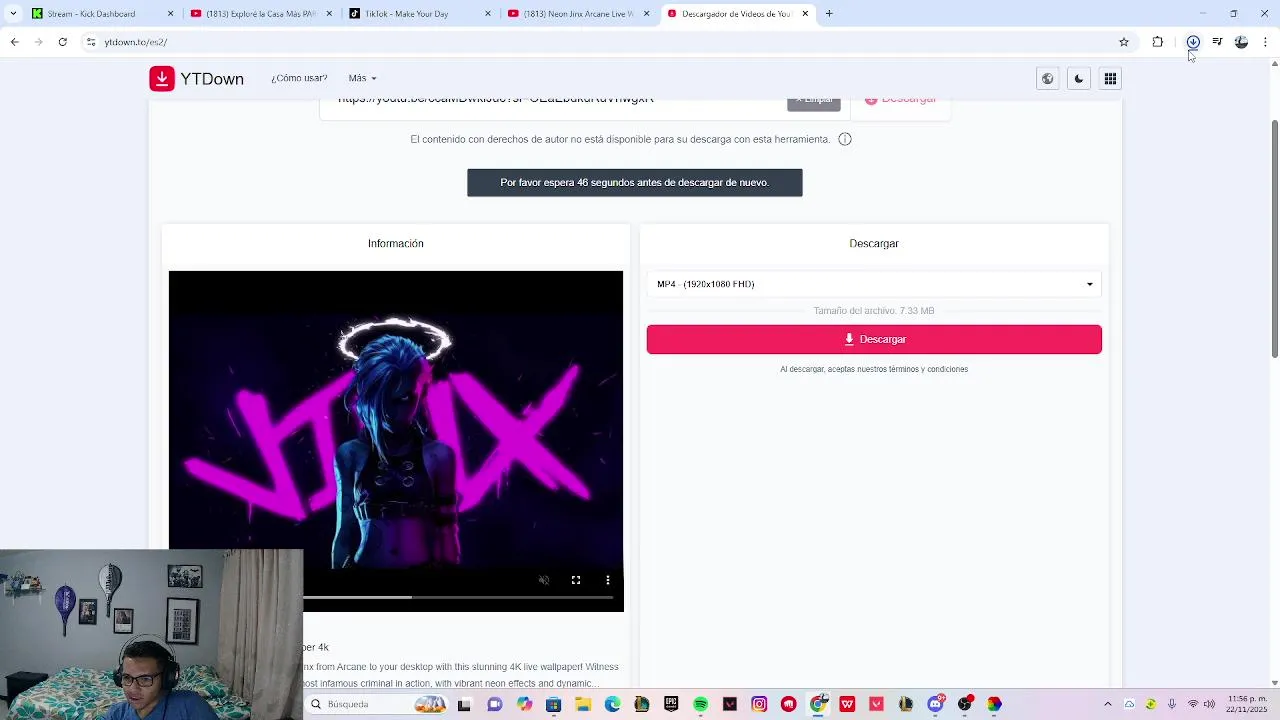Open the Chrome three-dot menu
Screen dimensions: 1280x720
(1265, 42)
